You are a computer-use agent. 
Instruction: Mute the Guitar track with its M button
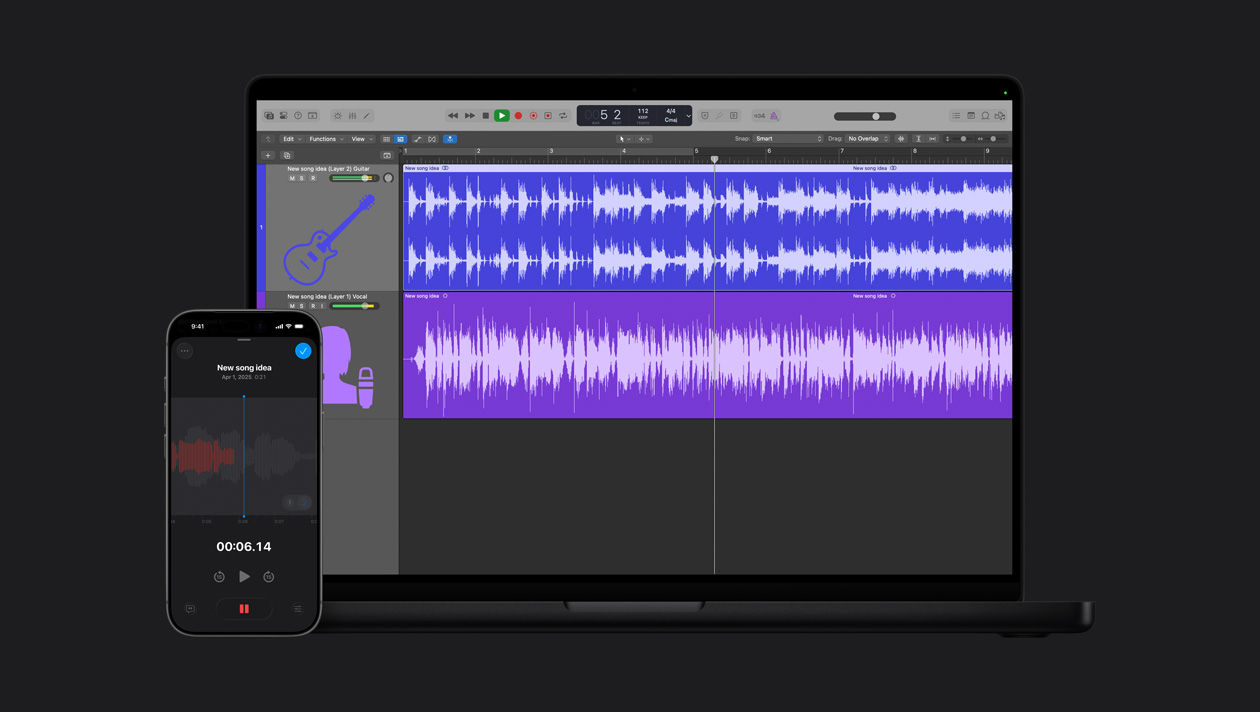(x=291, y=178)
